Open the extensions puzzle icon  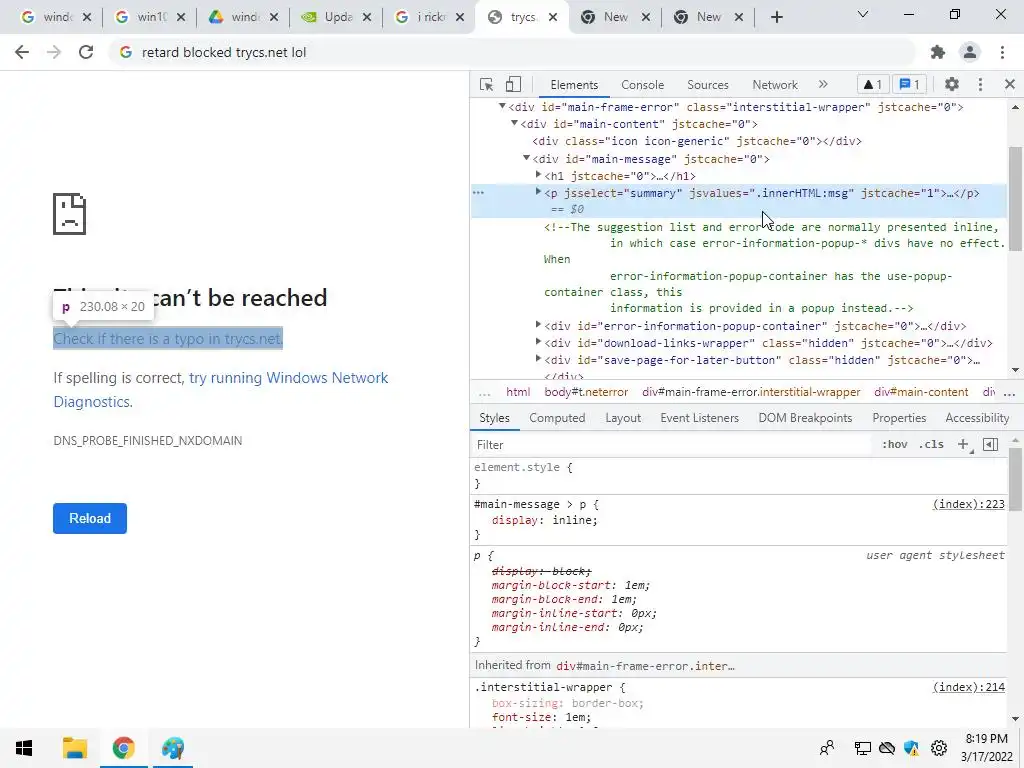pyautogui.click(x=938, y=52)
